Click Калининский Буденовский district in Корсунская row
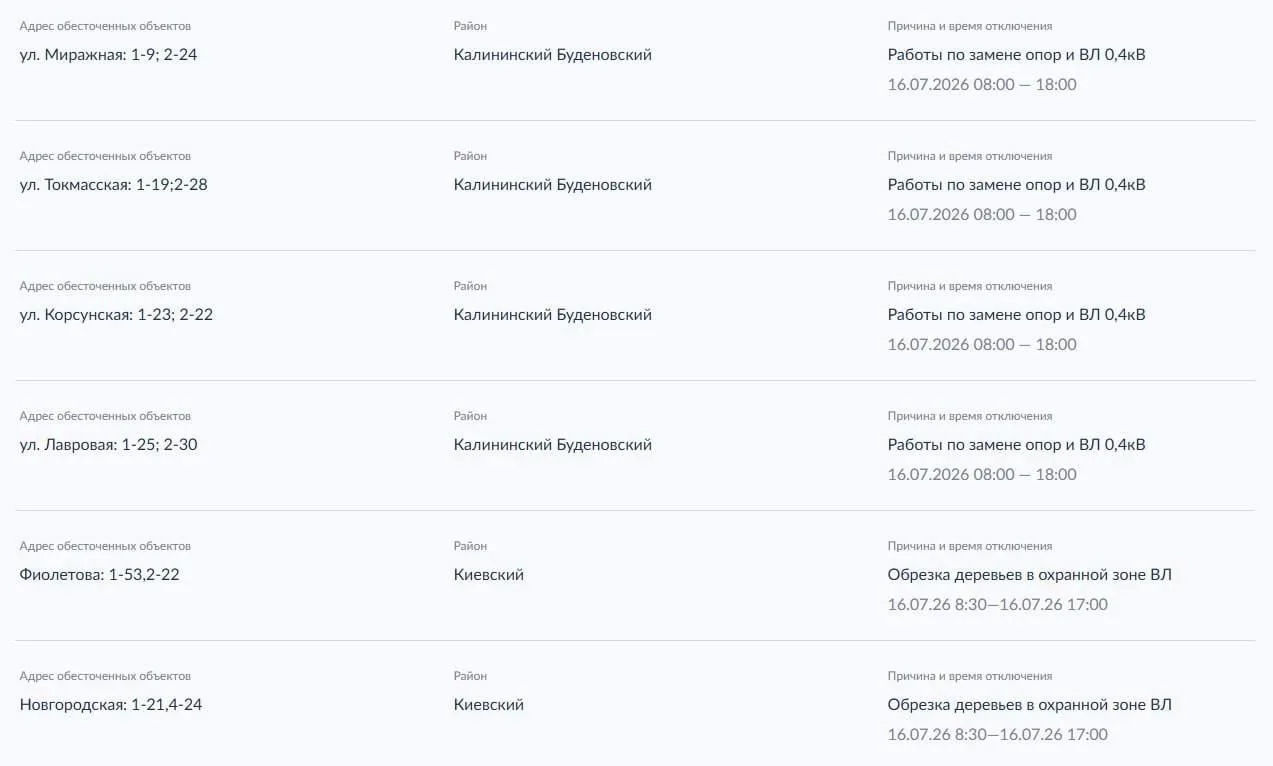The height and width of the screenshot is (766, 1273). tap(552, 315)
